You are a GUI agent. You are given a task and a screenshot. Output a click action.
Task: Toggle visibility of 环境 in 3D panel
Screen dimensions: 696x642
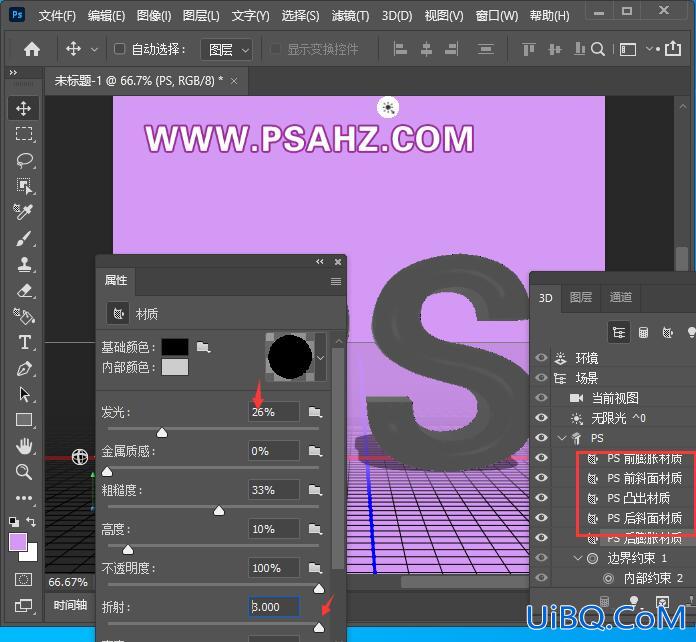[541, 357]
